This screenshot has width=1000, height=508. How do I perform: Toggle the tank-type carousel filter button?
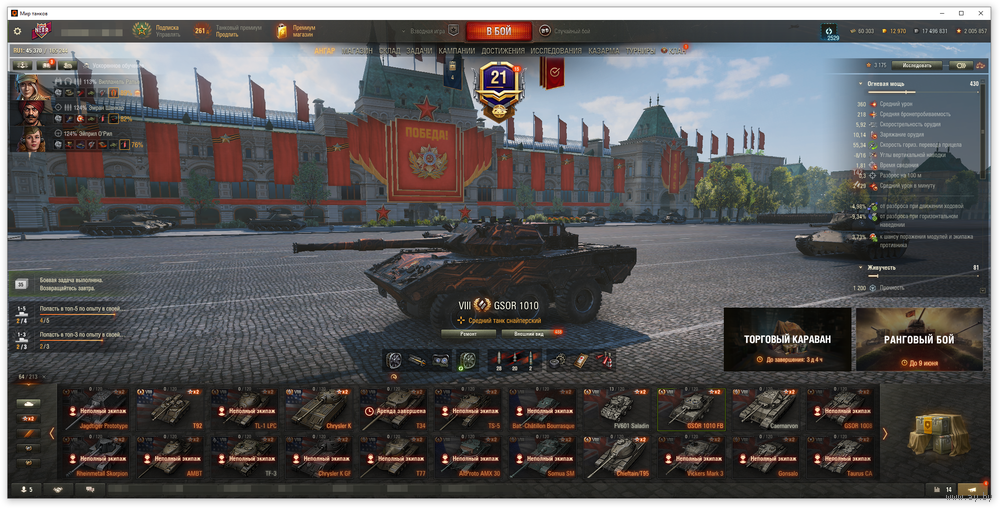(29, 403)
